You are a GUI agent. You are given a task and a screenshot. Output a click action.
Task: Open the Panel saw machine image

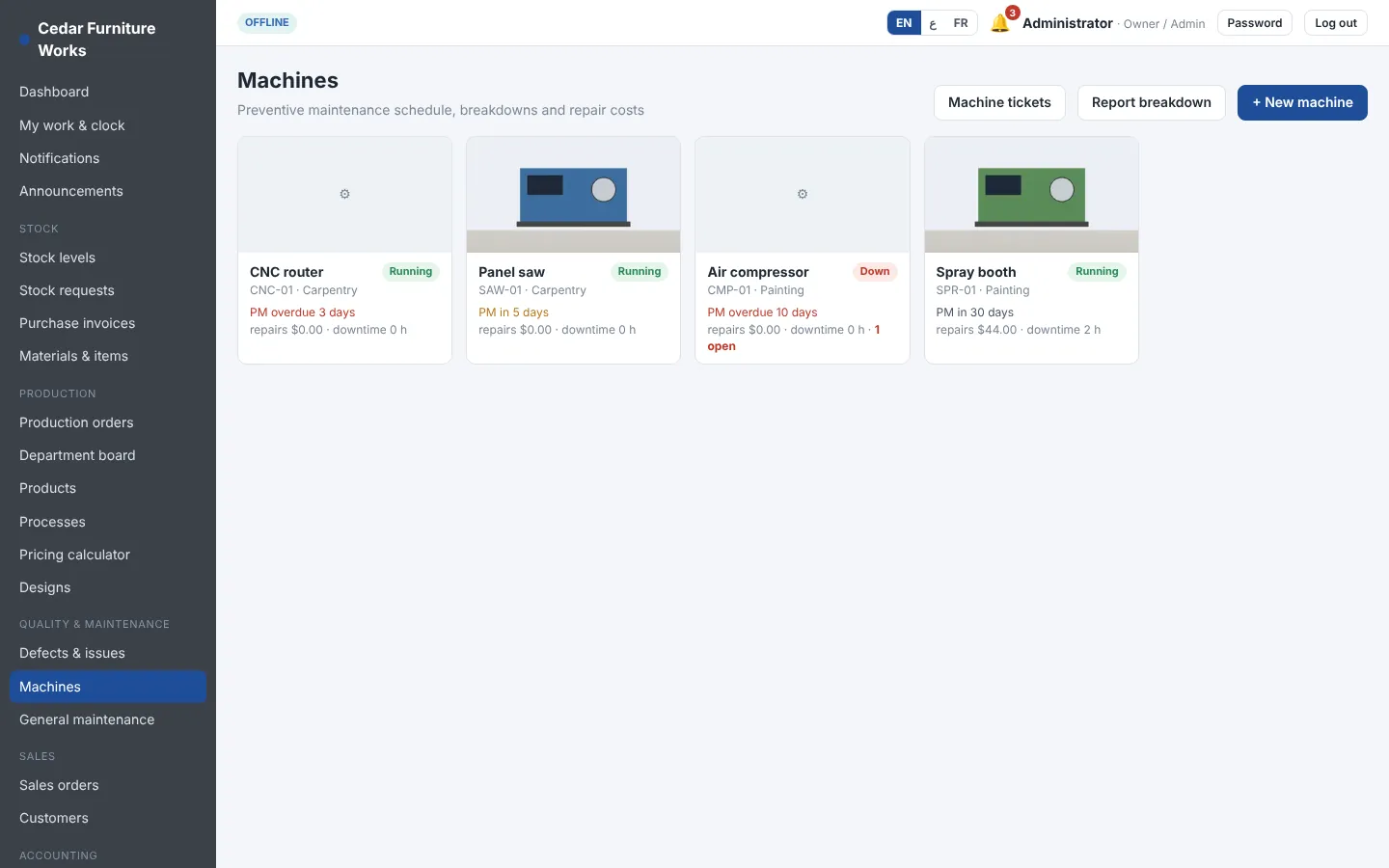click(x=573, y=195)
